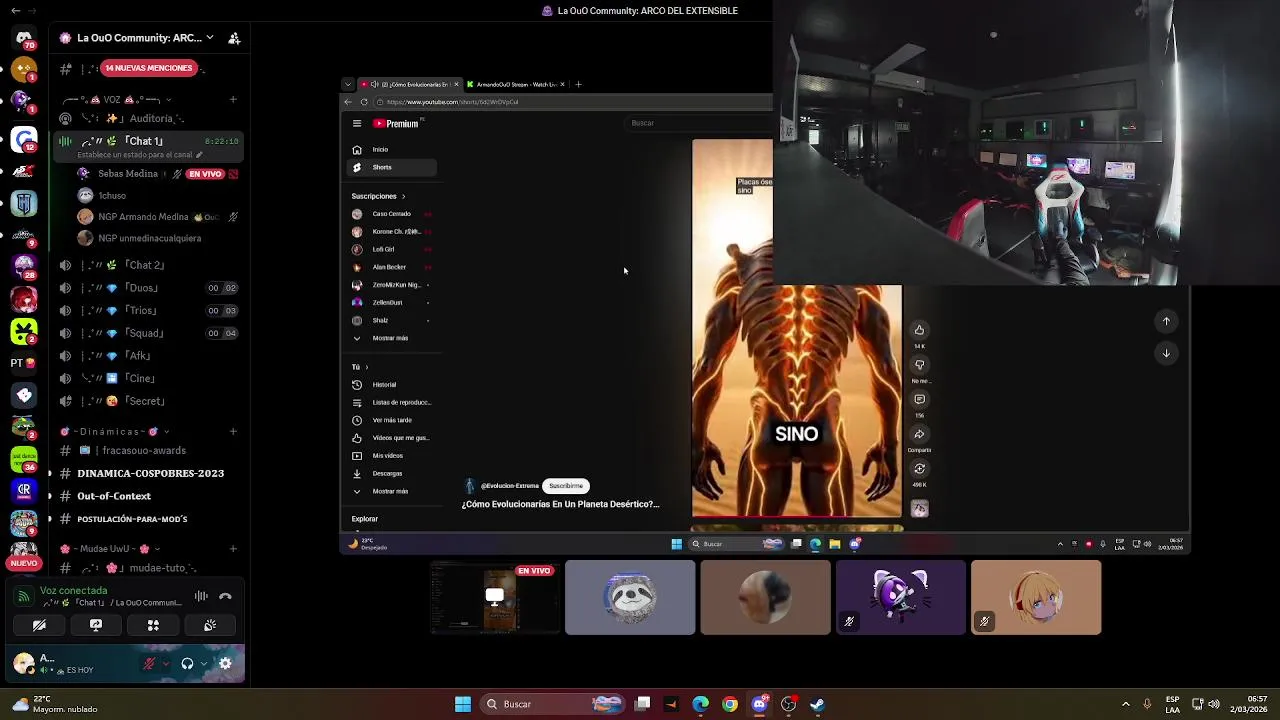Viewport: 1280px width, 720px height.
Task: Open Windows Start menu
Action: pos(463,704)
